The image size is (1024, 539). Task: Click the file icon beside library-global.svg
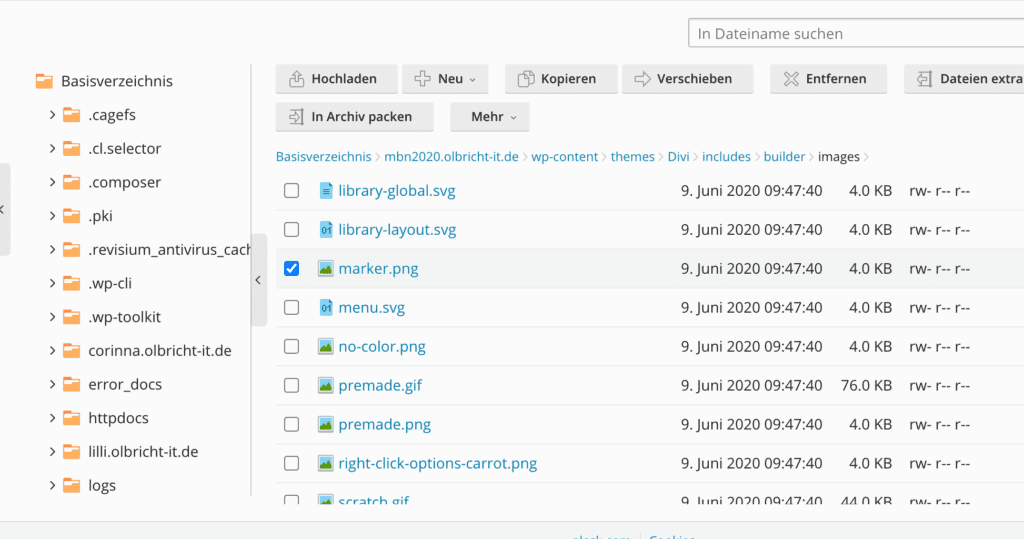click(325, 190)
